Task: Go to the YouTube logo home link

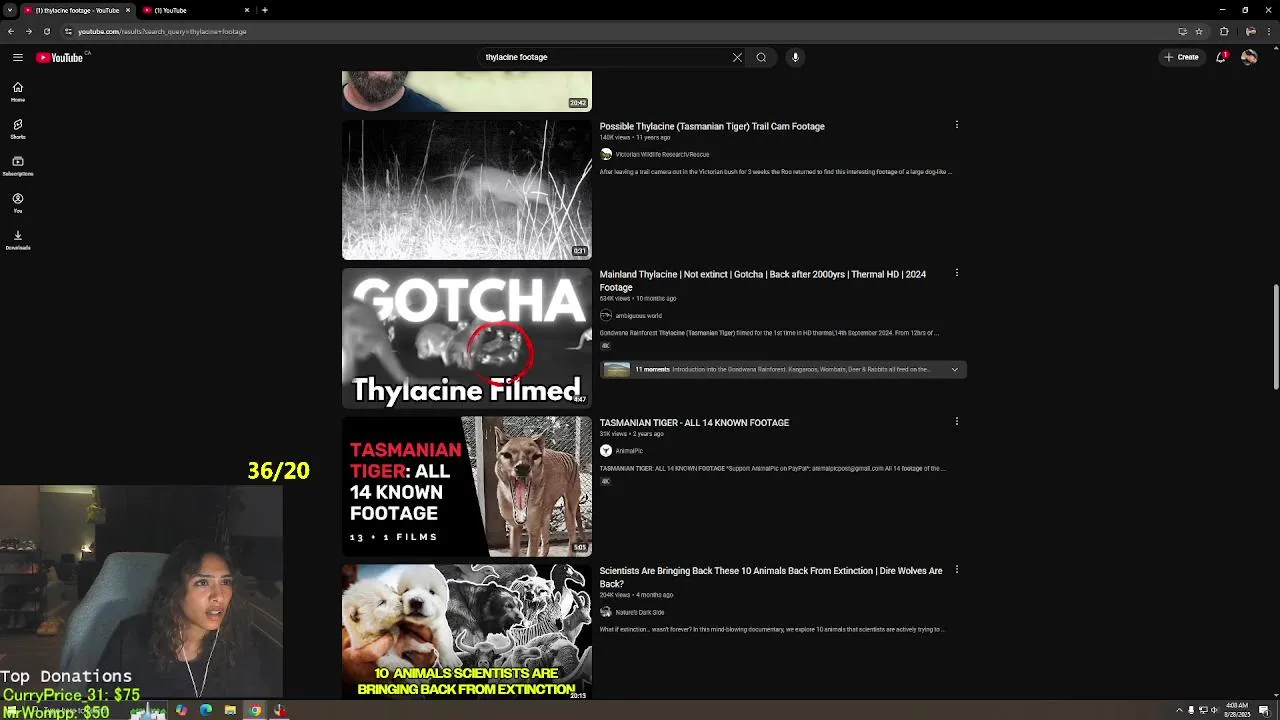Action: [x=61, y=57]
